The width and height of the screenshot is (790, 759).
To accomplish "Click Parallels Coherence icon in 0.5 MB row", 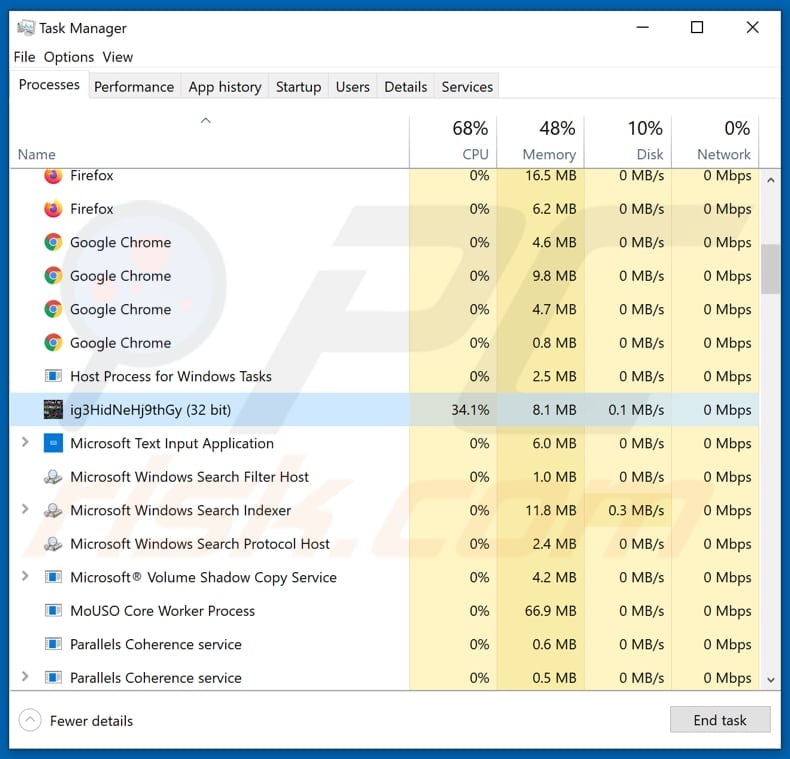I will click(x=53, y=677).
